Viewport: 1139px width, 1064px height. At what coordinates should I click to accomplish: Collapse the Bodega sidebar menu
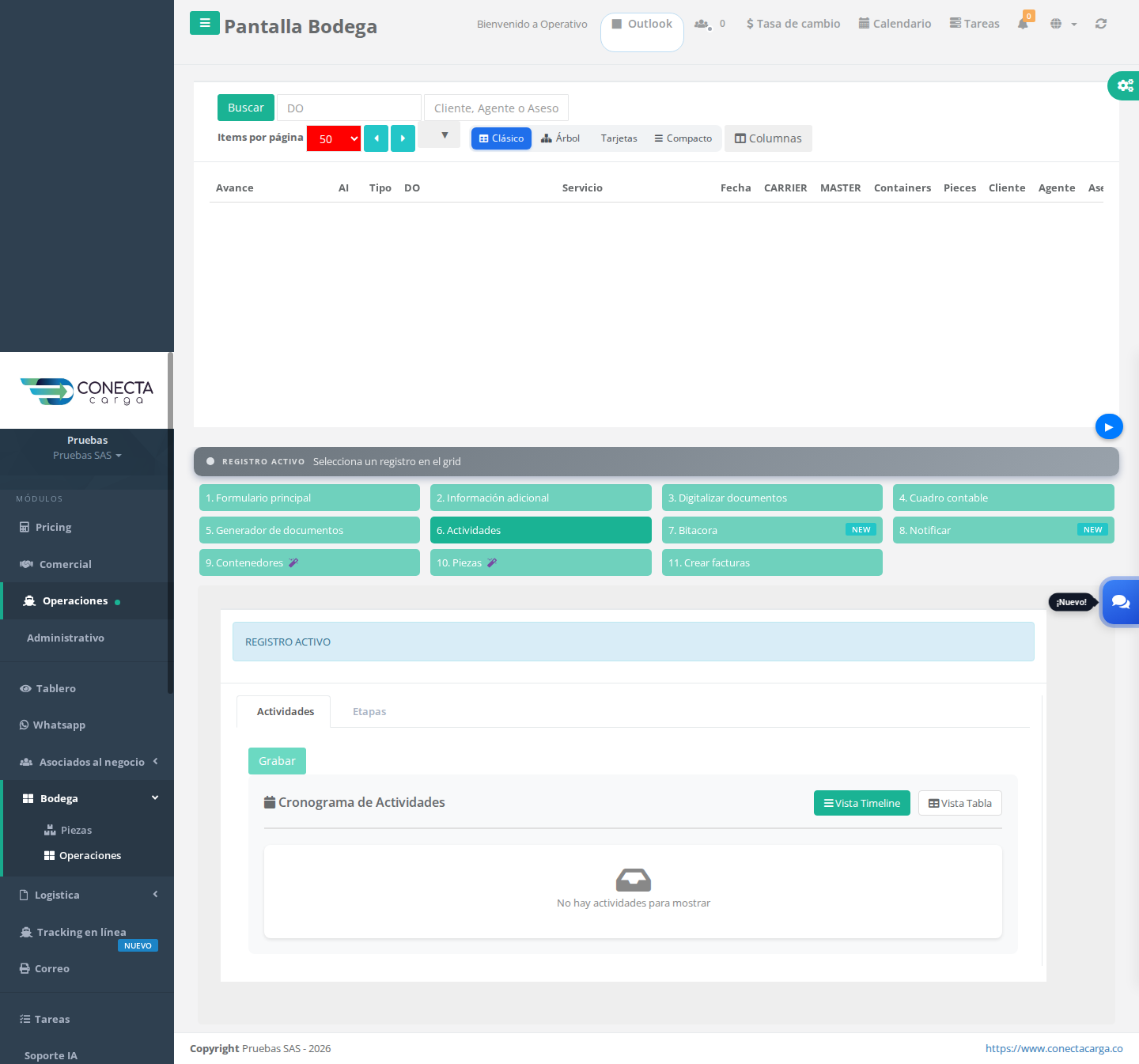coord(87,798)
